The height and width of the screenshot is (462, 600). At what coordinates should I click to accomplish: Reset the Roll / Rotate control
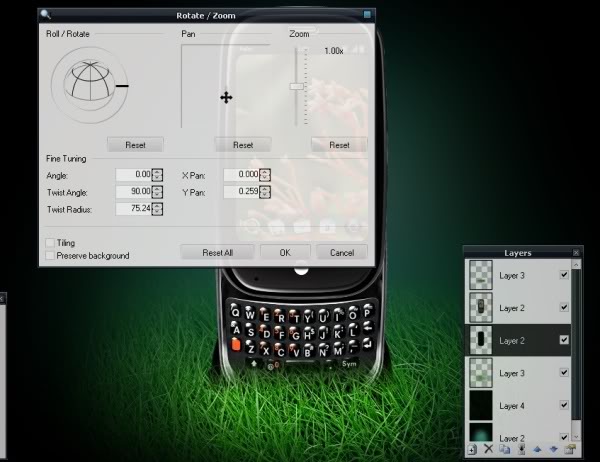point(135,145)
